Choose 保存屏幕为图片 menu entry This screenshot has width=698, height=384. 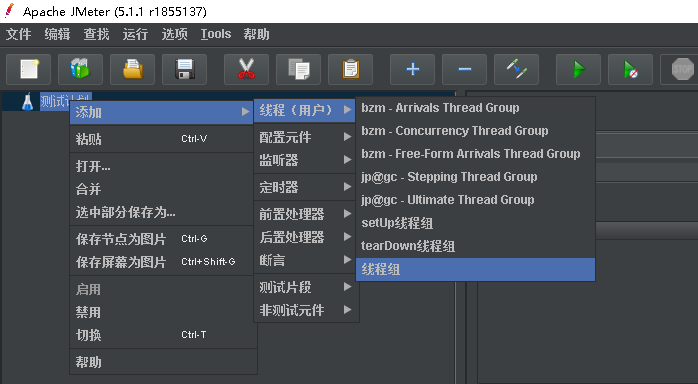162,263
